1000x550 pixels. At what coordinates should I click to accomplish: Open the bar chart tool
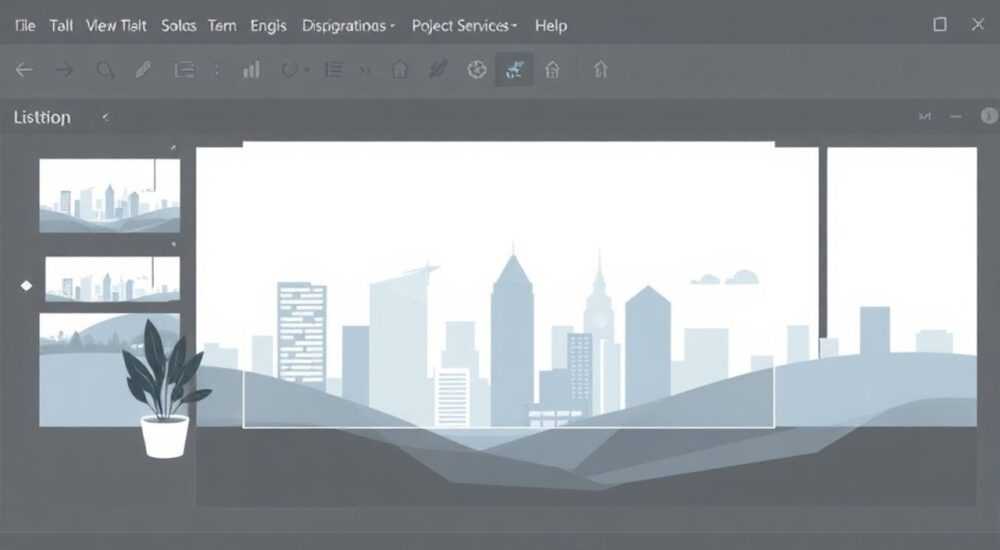pyautogui.click(x=251, y=69)
